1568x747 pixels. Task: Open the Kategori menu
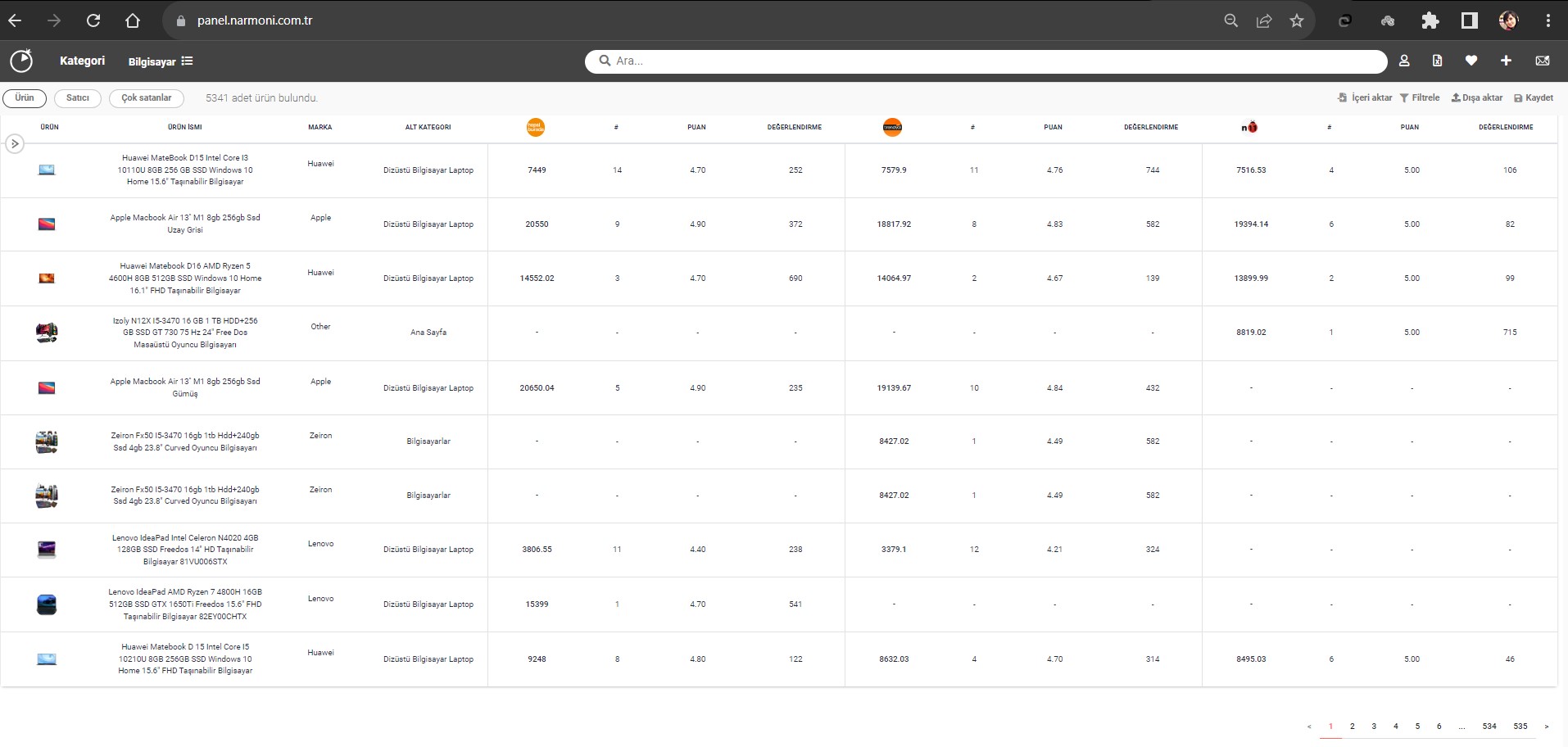click(82, 61)
